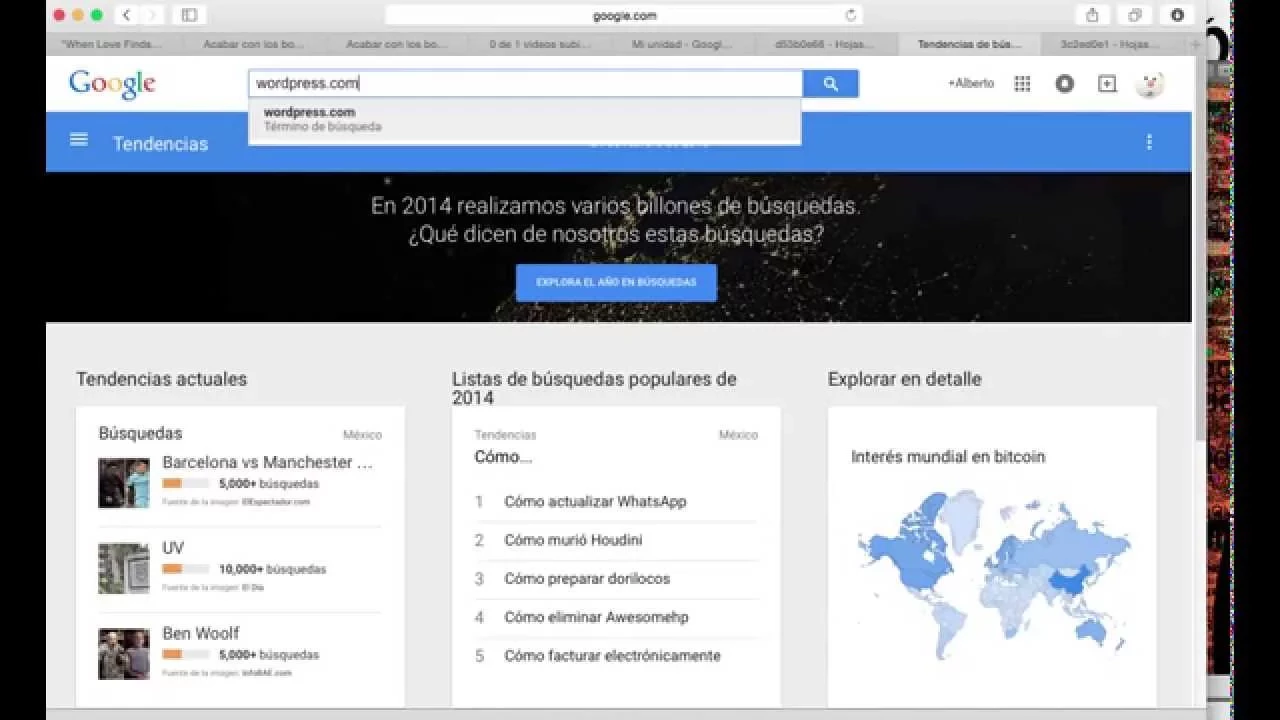Click the +Alberto profile link
1280x720 pixels.
pos(971,84)
